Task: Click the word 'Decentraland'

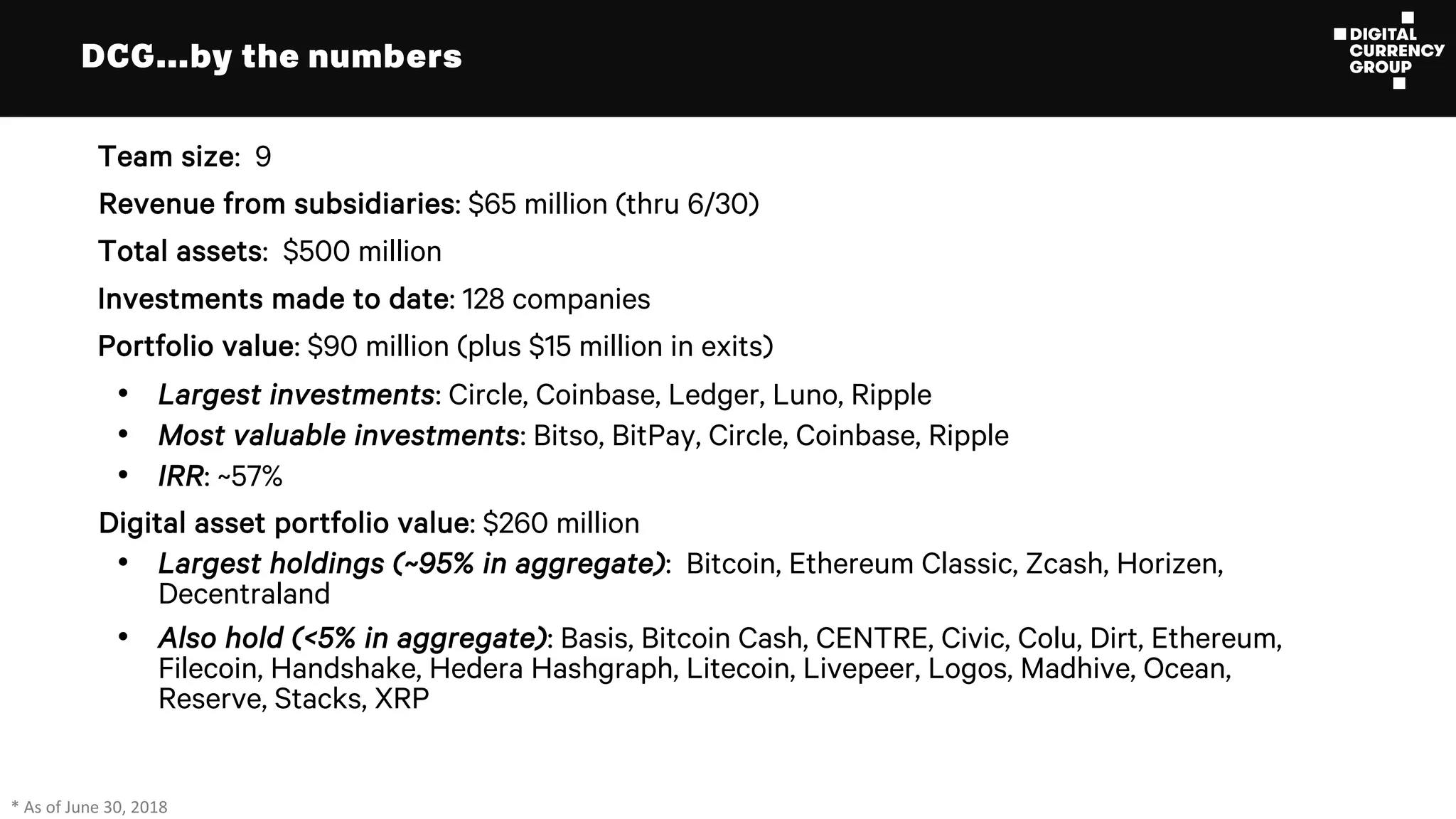Action: tap(244, 594)
